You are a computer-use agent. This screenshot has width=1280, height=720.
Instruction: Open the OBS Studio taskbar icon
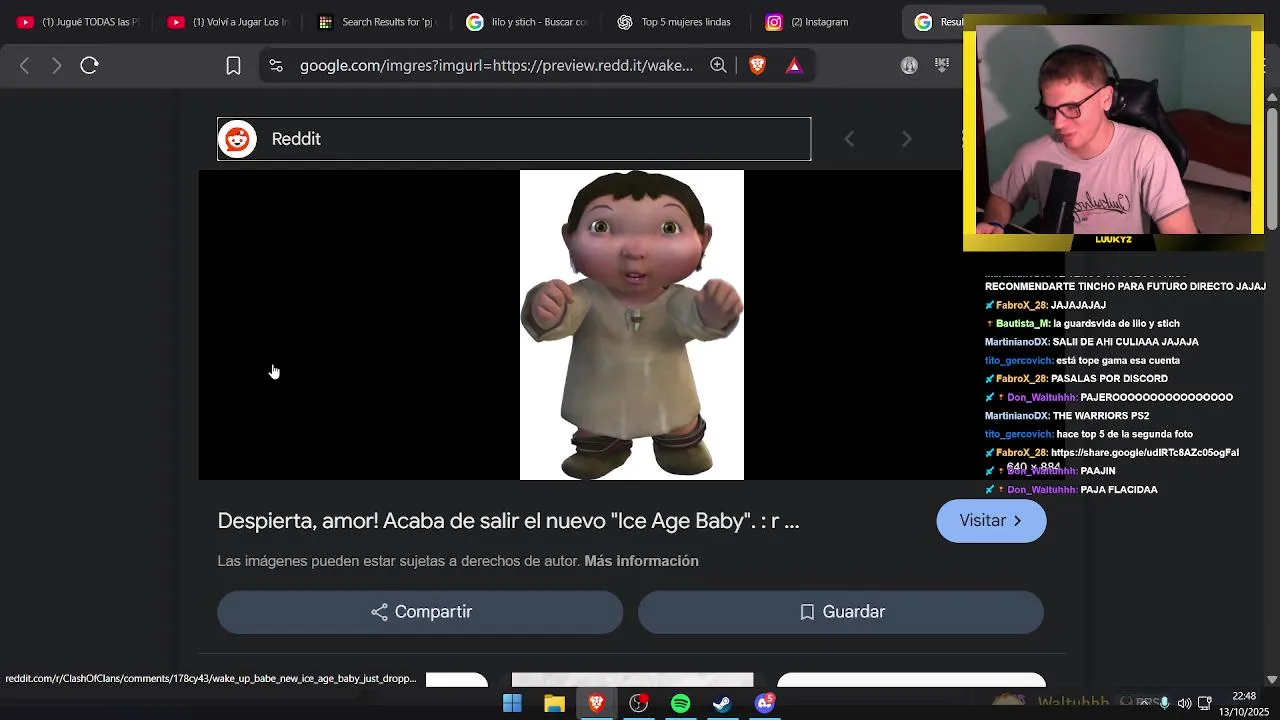coord(638,704)
